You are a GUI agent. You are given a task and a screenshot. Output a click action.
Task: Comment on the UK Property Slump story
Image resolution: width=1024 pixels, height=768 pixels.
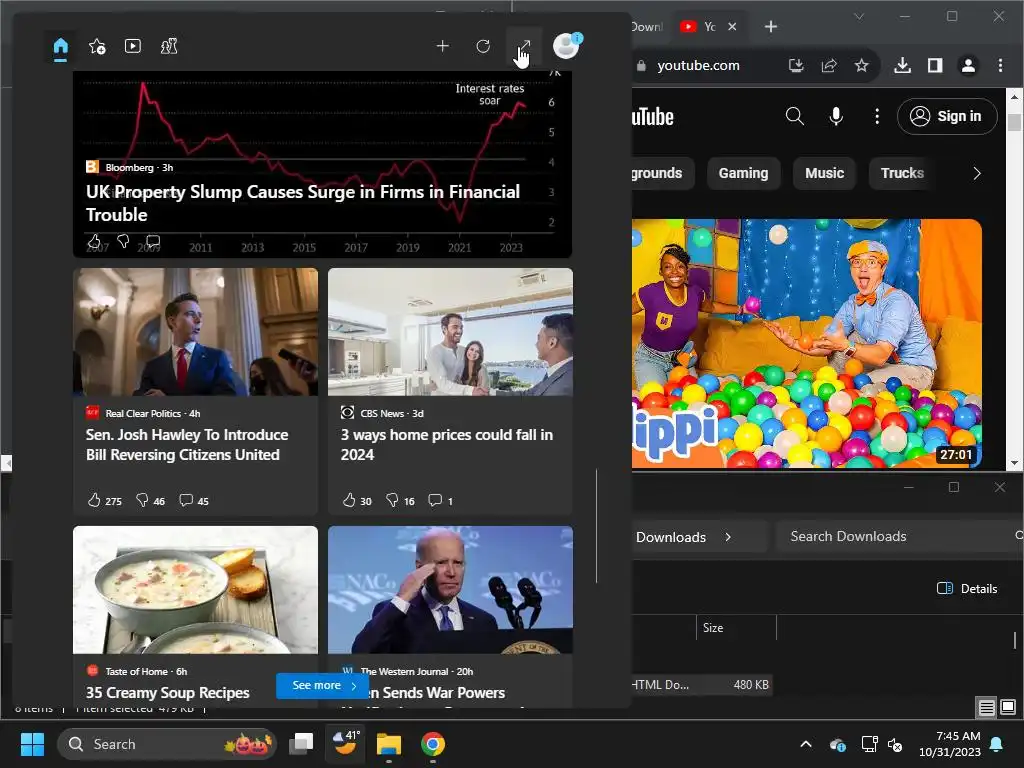click(x=153, y=241)
